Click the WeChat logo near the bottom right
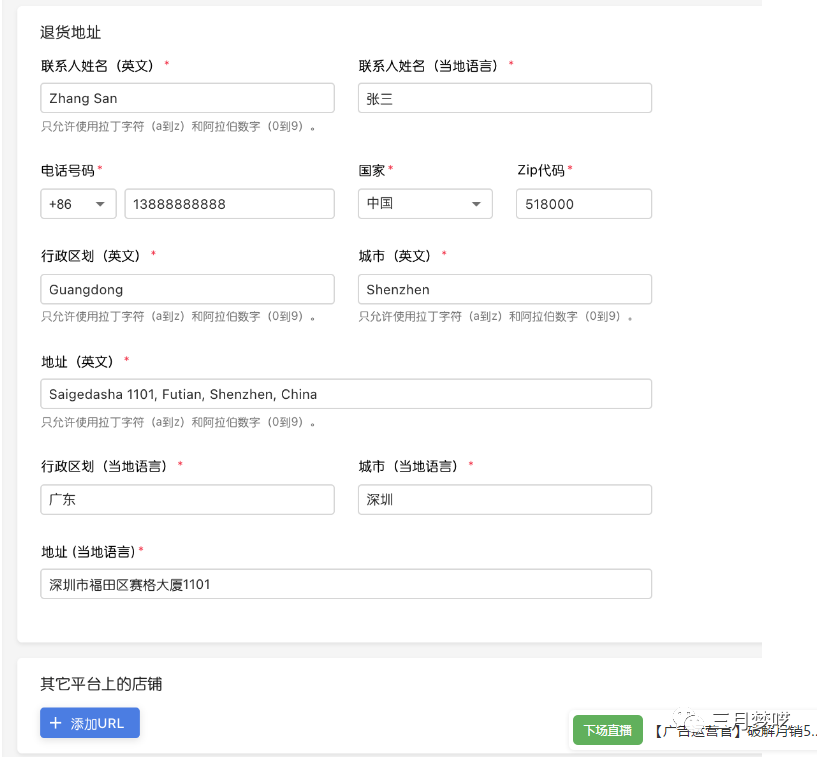Image resolution: width=817 pixels, height=757 pixels. click(x=687, y=720)
